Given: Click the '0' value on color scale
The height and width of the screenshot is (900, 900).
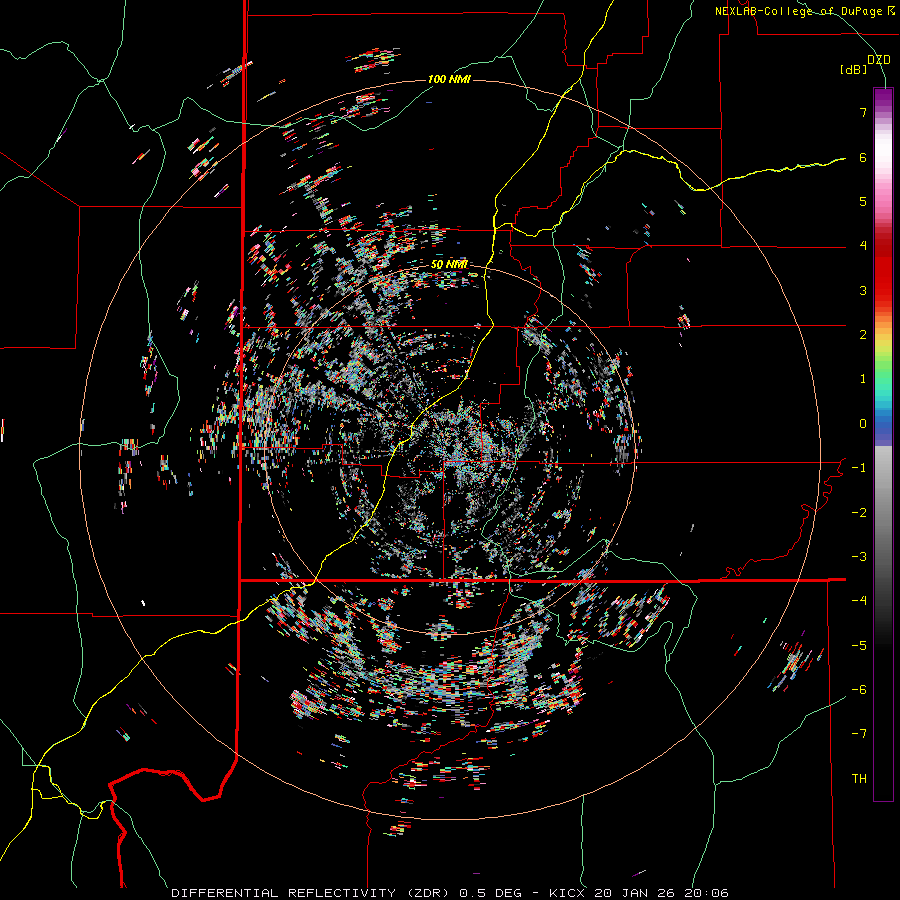Looking at the screenshot, I should pyautogui.click(x=863, y=424).
